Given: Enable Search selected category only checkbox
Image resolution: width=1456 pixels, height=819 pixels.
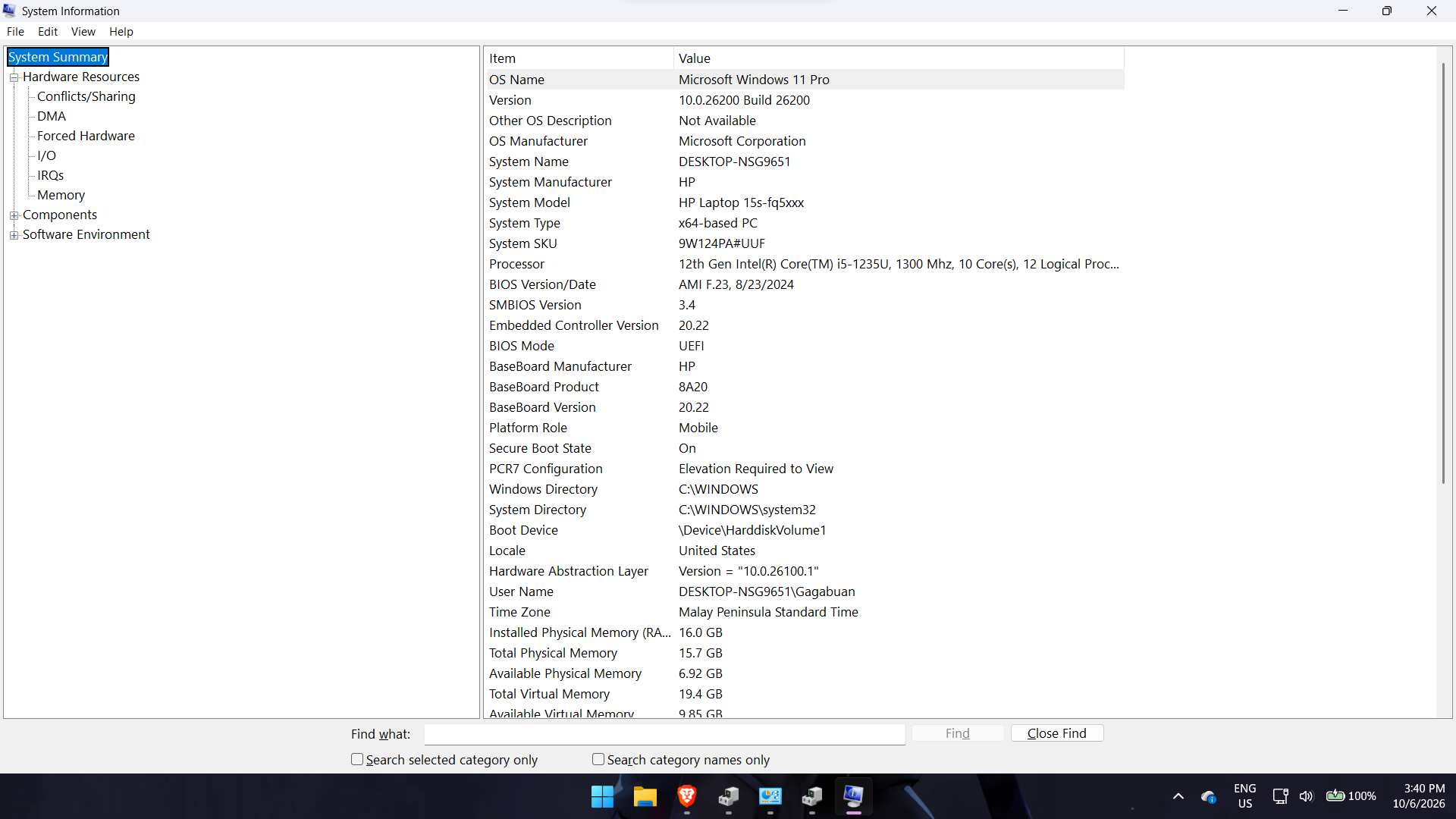Looking at the screenshot, I should tap(357, 759).
